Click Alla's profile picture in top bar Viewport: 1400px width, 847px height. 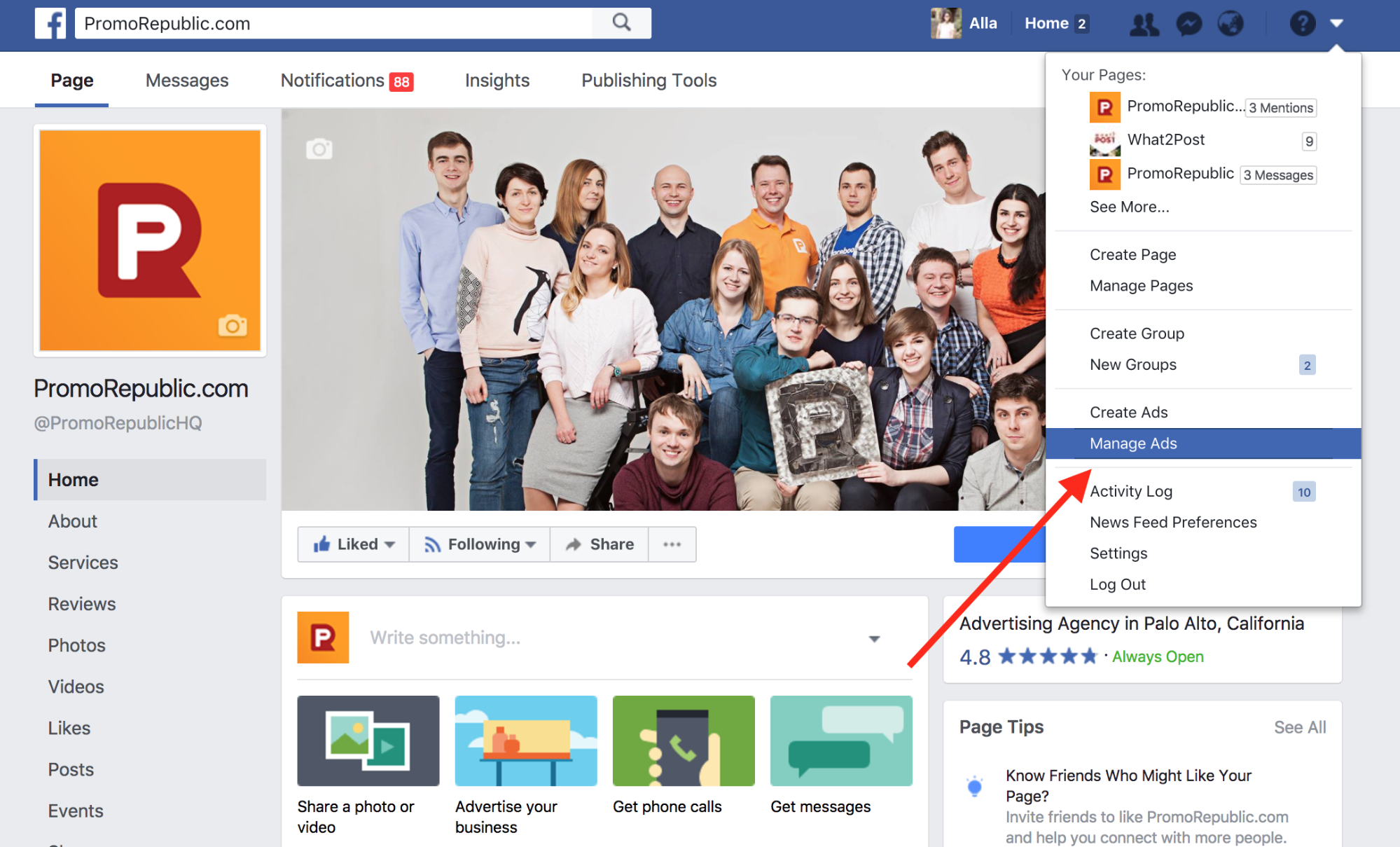click(x=945, y=23)
